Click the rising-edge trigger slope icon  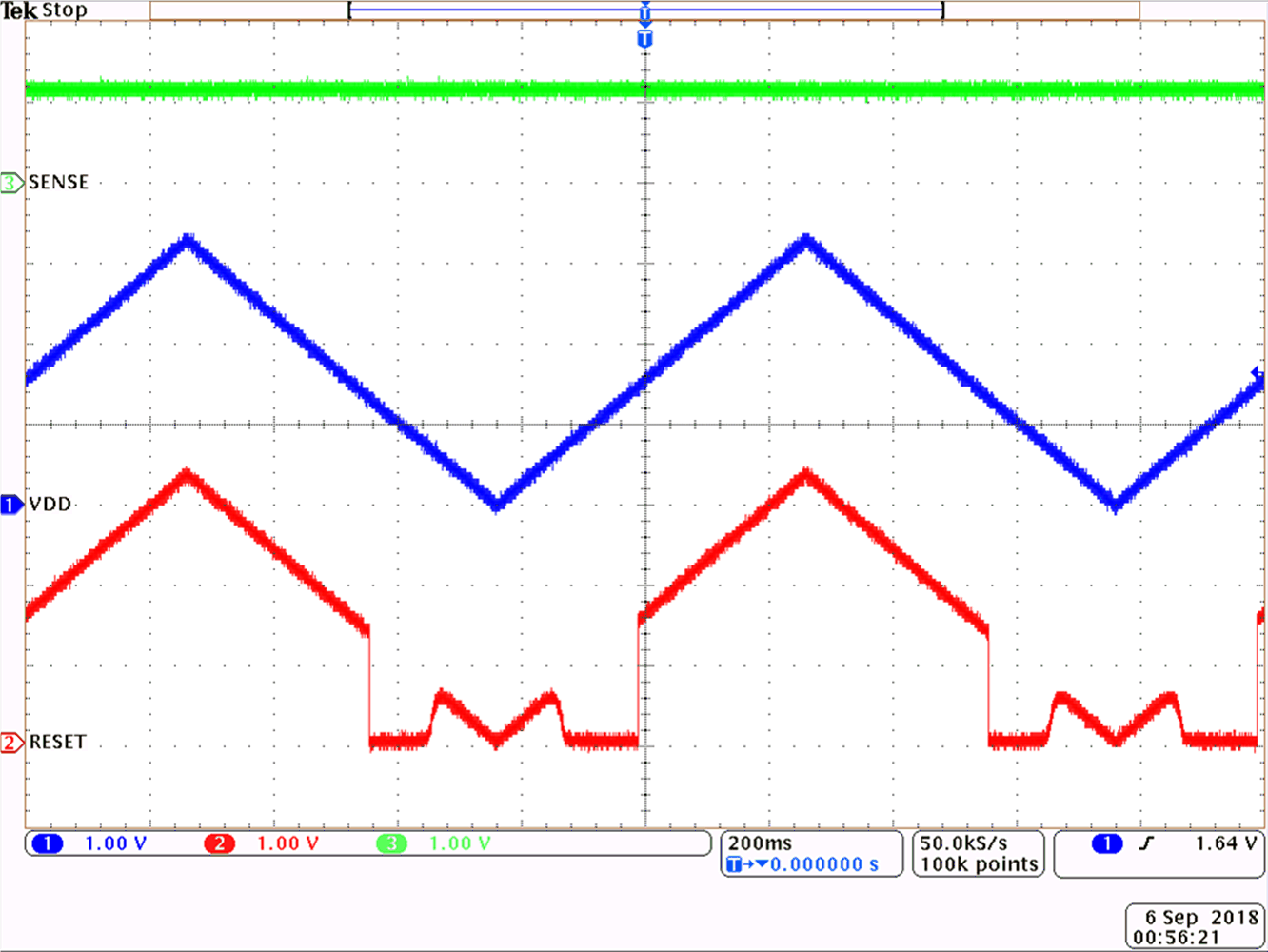click(x=1148, y=843)
